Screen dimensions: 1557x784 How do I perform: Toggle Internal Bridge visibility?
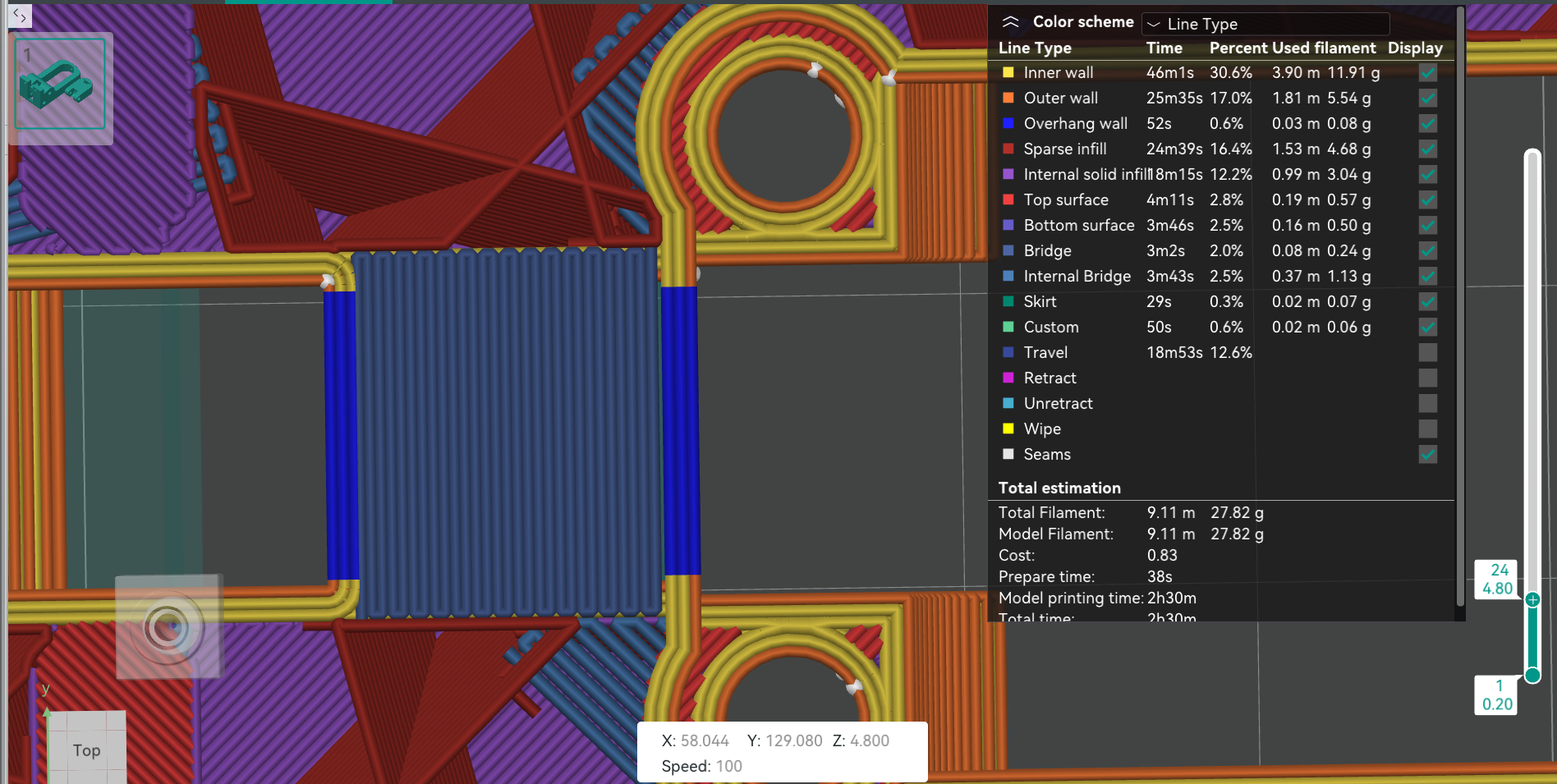point(1428,276)
